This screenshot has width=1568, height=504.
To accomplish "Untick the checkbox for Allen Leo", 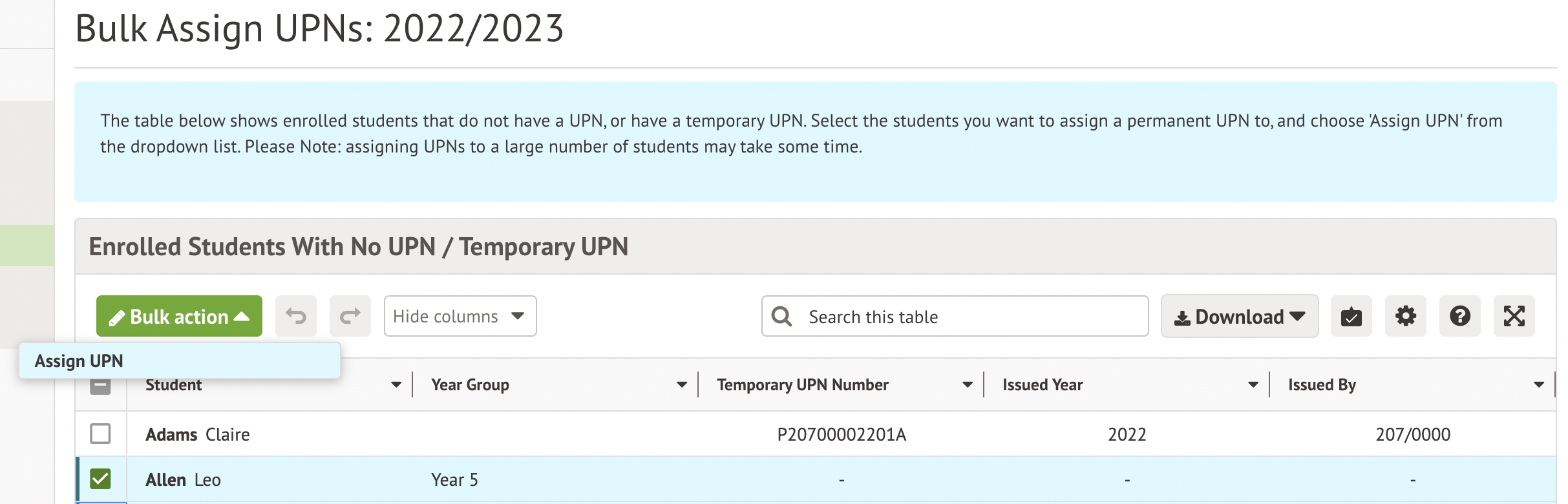I will 100,479.
